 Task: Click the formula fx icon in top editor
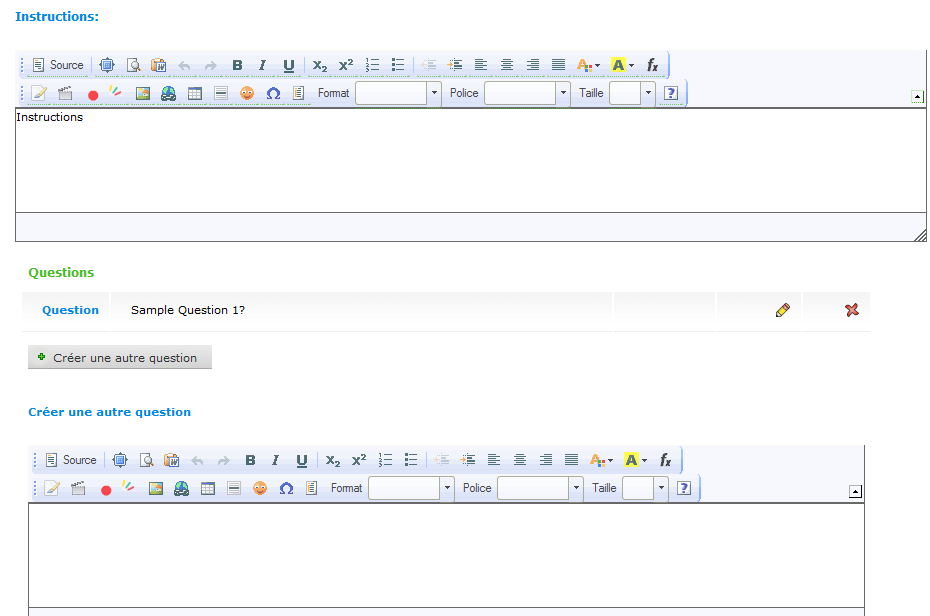tap(652, 65)
